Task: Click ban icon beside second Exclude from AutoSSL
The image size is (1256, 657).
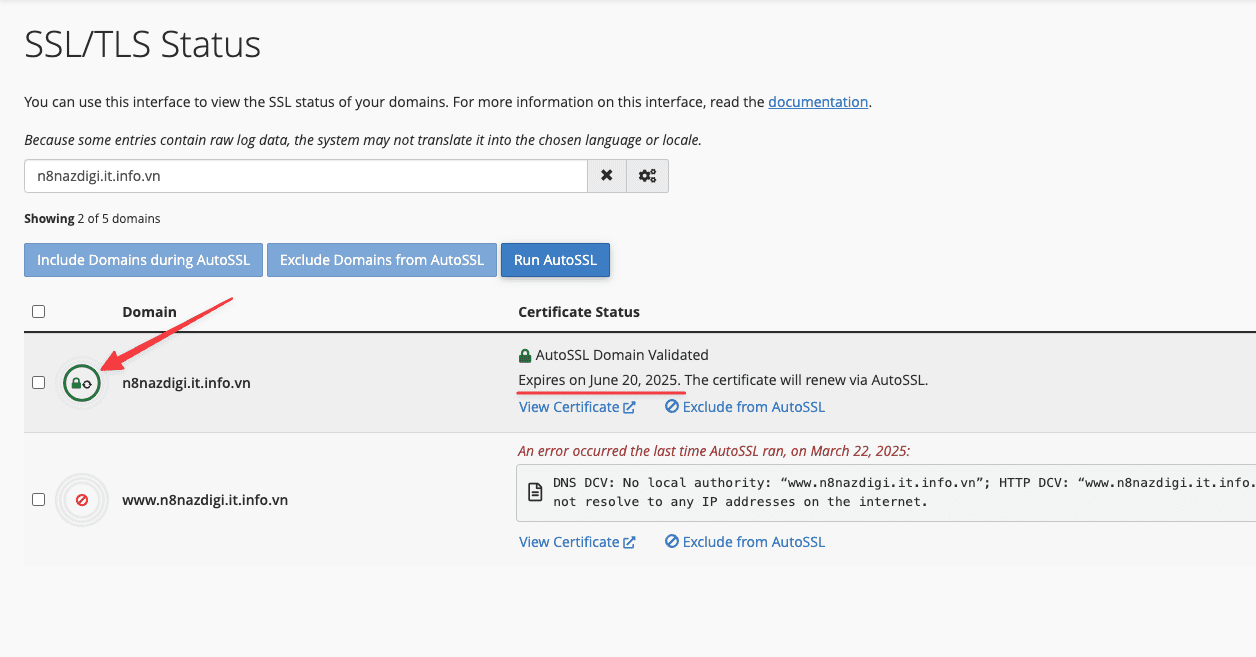Action: (x=672, y=542)
